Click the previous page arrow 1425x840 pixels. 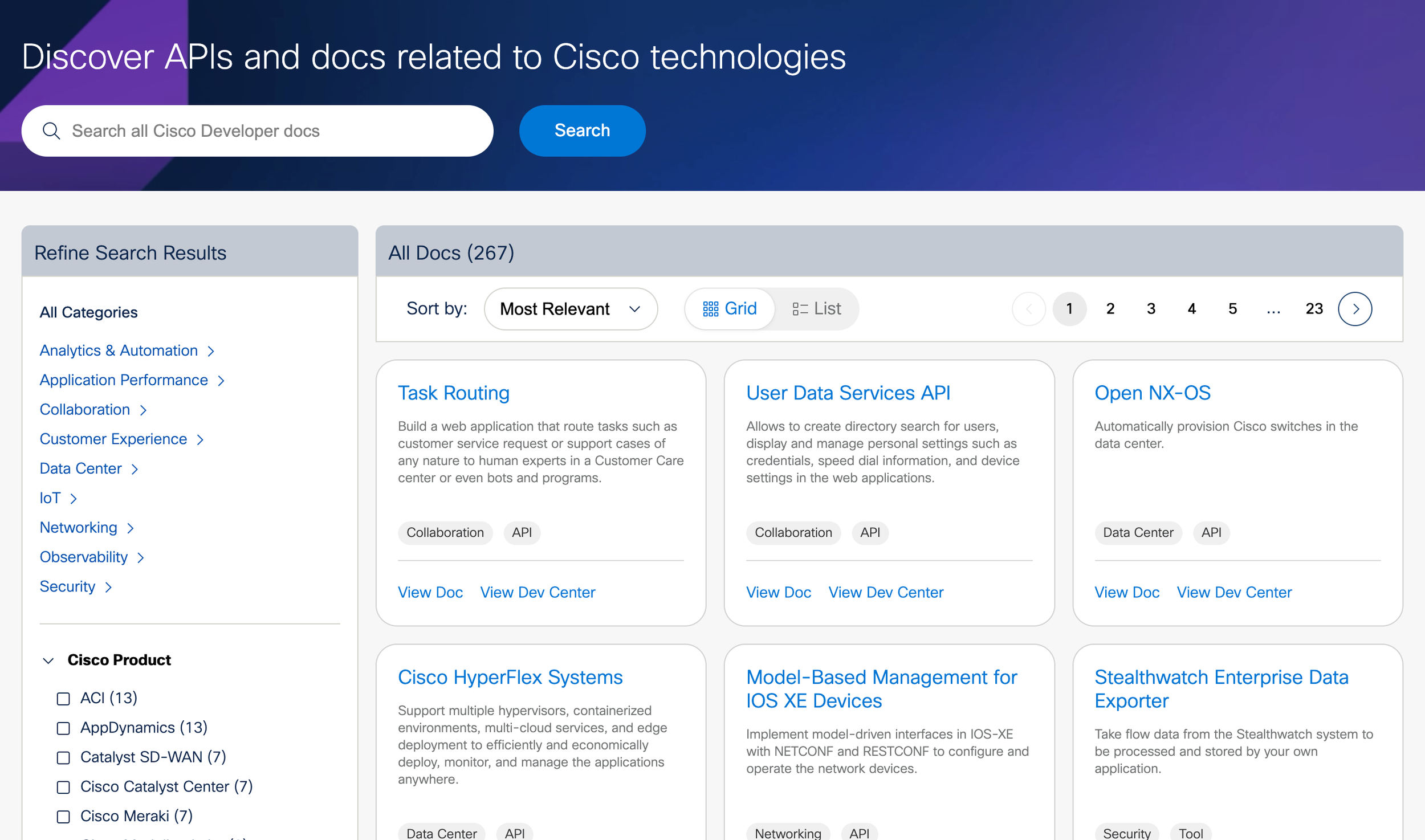click(x=1028, y=309)
